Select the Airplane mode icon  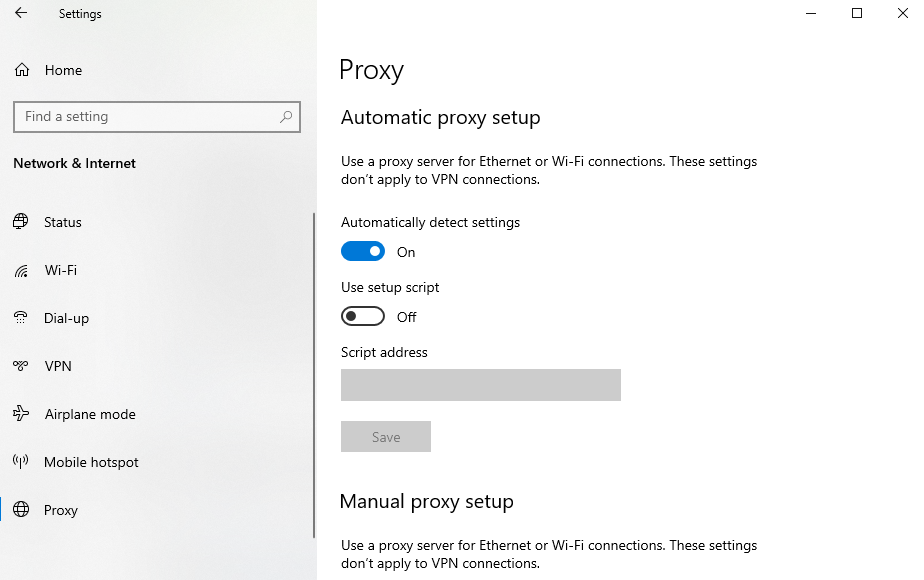[21, 414]
